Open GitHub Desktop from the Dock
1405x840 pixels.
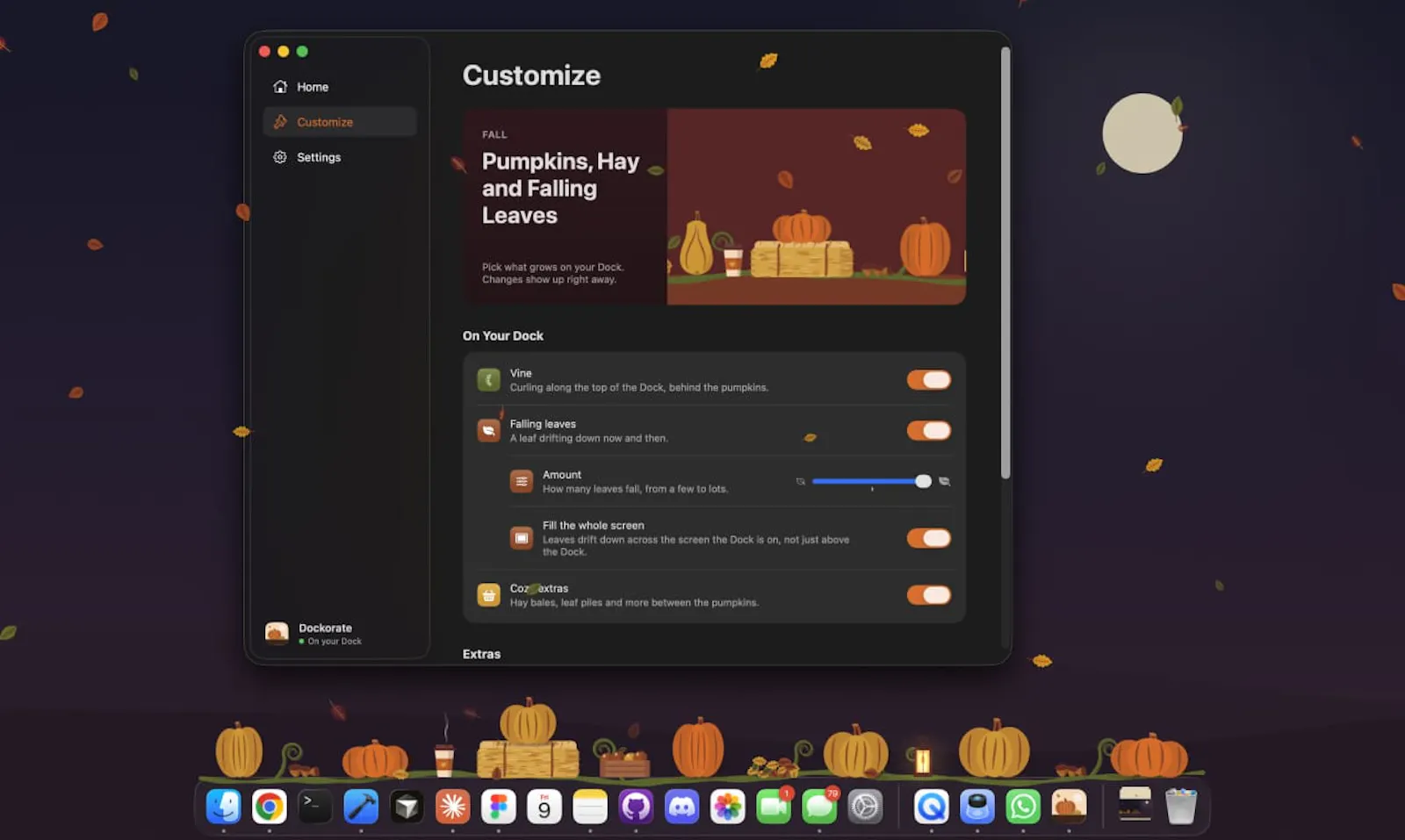[x=636, y=806]
